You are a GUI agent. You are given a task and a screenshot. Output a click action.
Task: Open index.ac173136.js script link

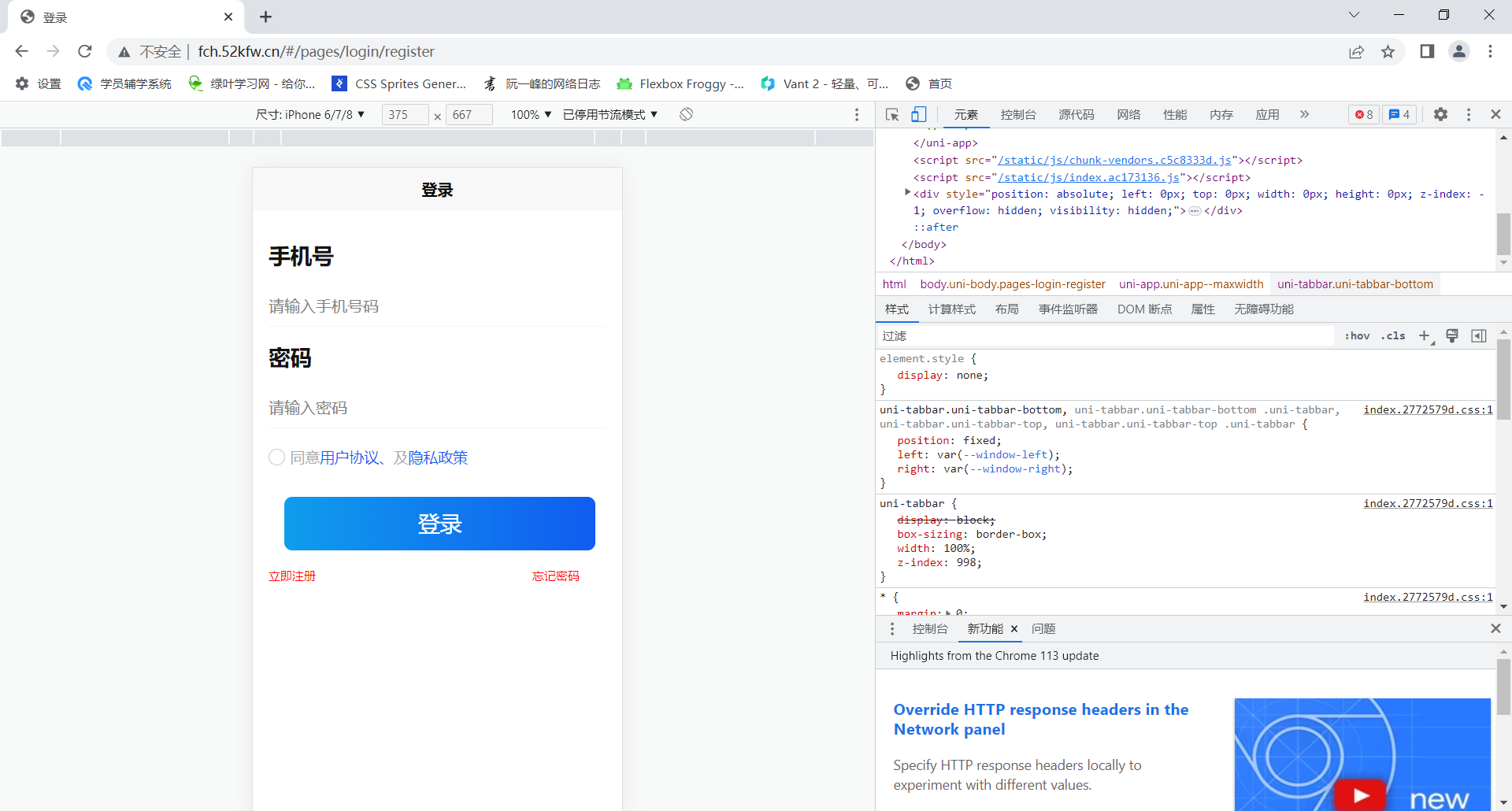pyautogui.click(x=1088, y=178)
